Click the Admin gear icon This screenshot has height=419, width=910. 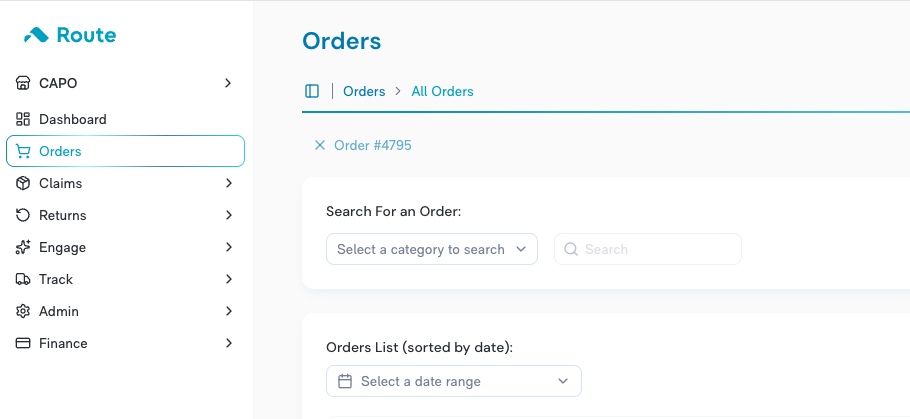point(23,312)
